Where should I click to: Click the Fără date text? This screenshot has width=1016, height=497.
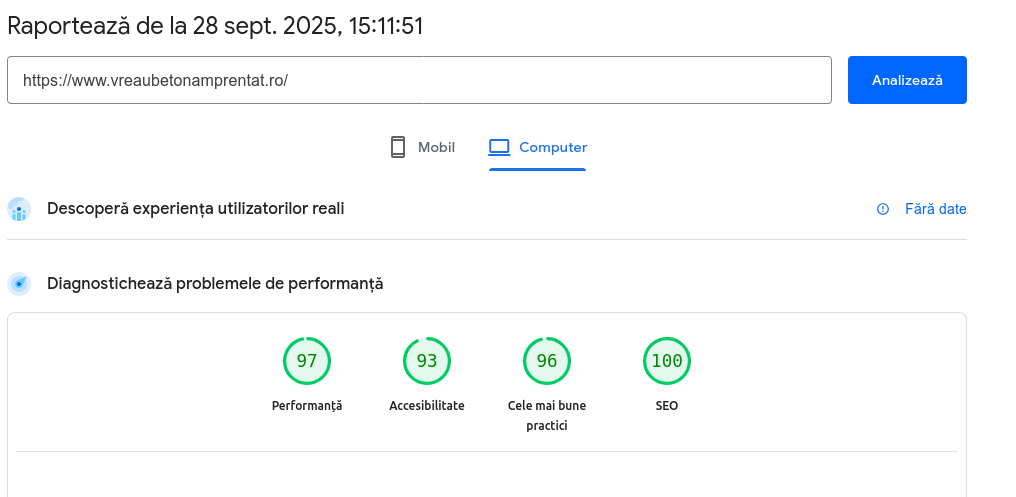(935, 209)
